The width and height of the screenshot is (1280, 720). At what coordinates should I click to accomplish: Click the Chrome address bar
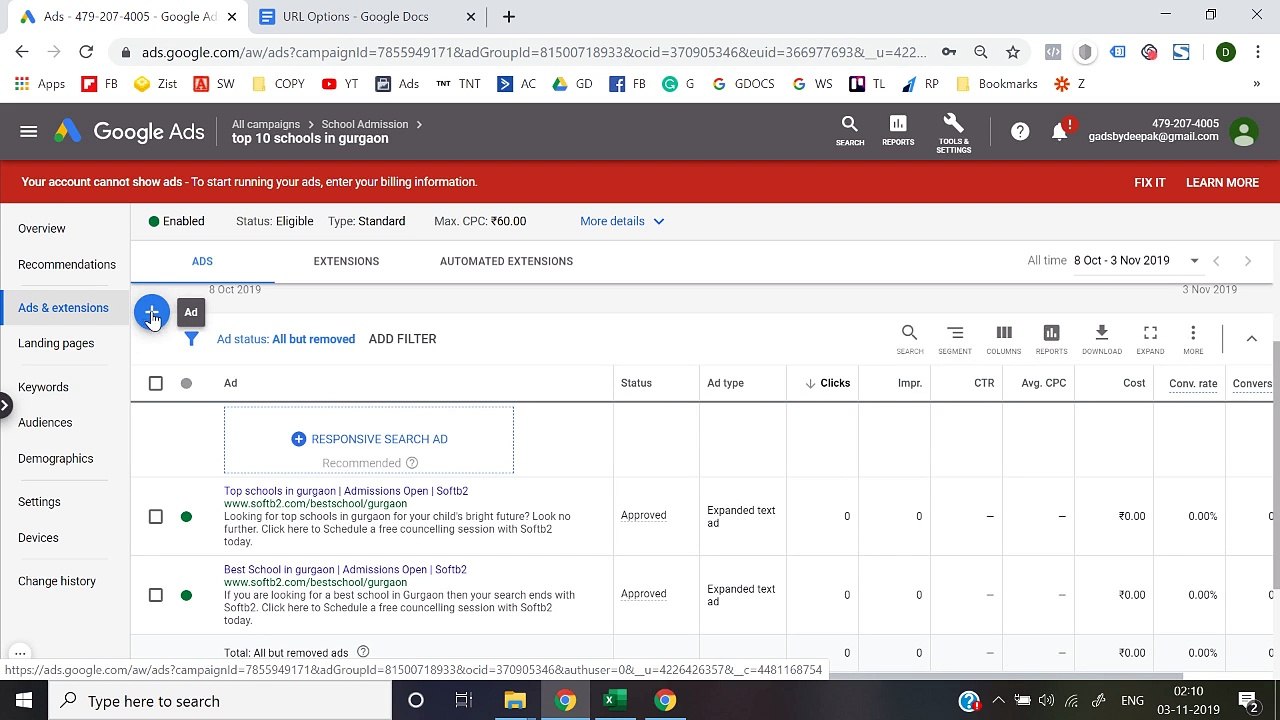pos(534,52)
